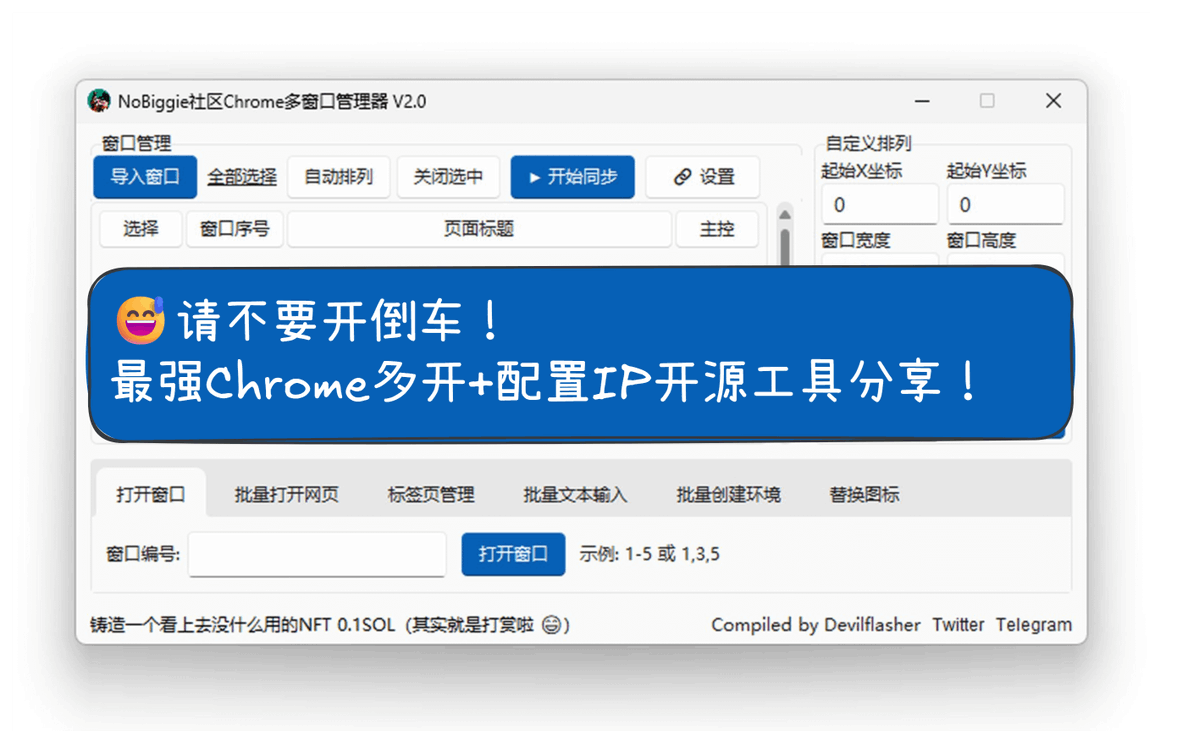Click the 导入窗口 import button

[144, 177]
